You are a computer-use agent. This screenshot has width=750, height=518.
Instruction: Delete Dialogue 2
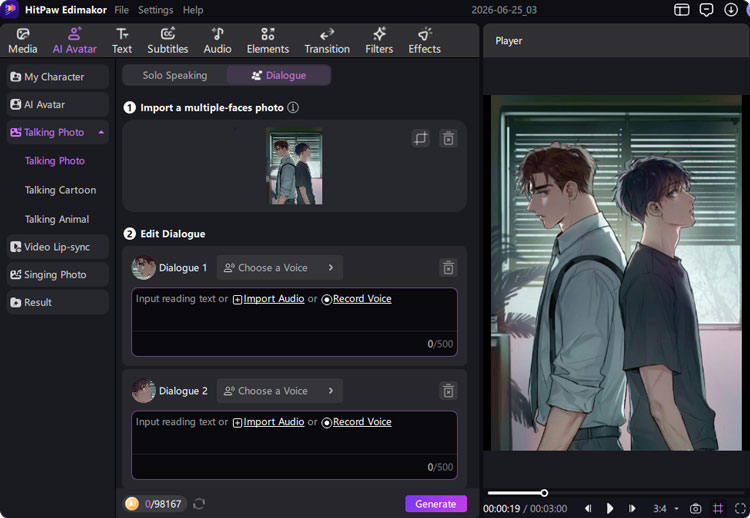coord(448,391)
